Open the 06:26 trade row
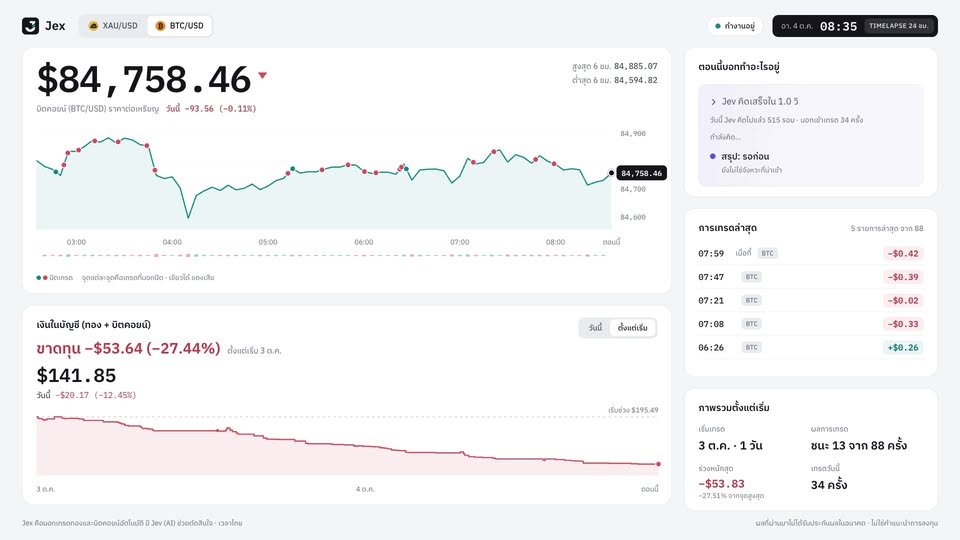The height and width of the screenshot is (540, 960). pos(811,347)
